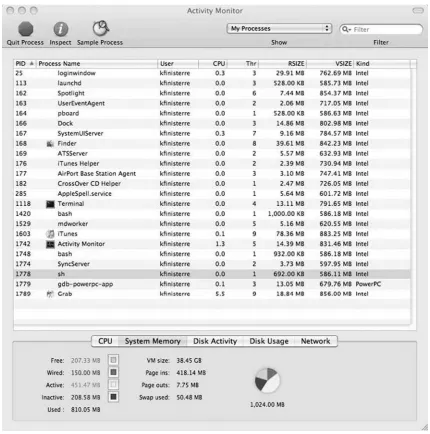Click the Sample Process magnifier icon
This screenshot has width=430, height=434.
click(100, 28)
